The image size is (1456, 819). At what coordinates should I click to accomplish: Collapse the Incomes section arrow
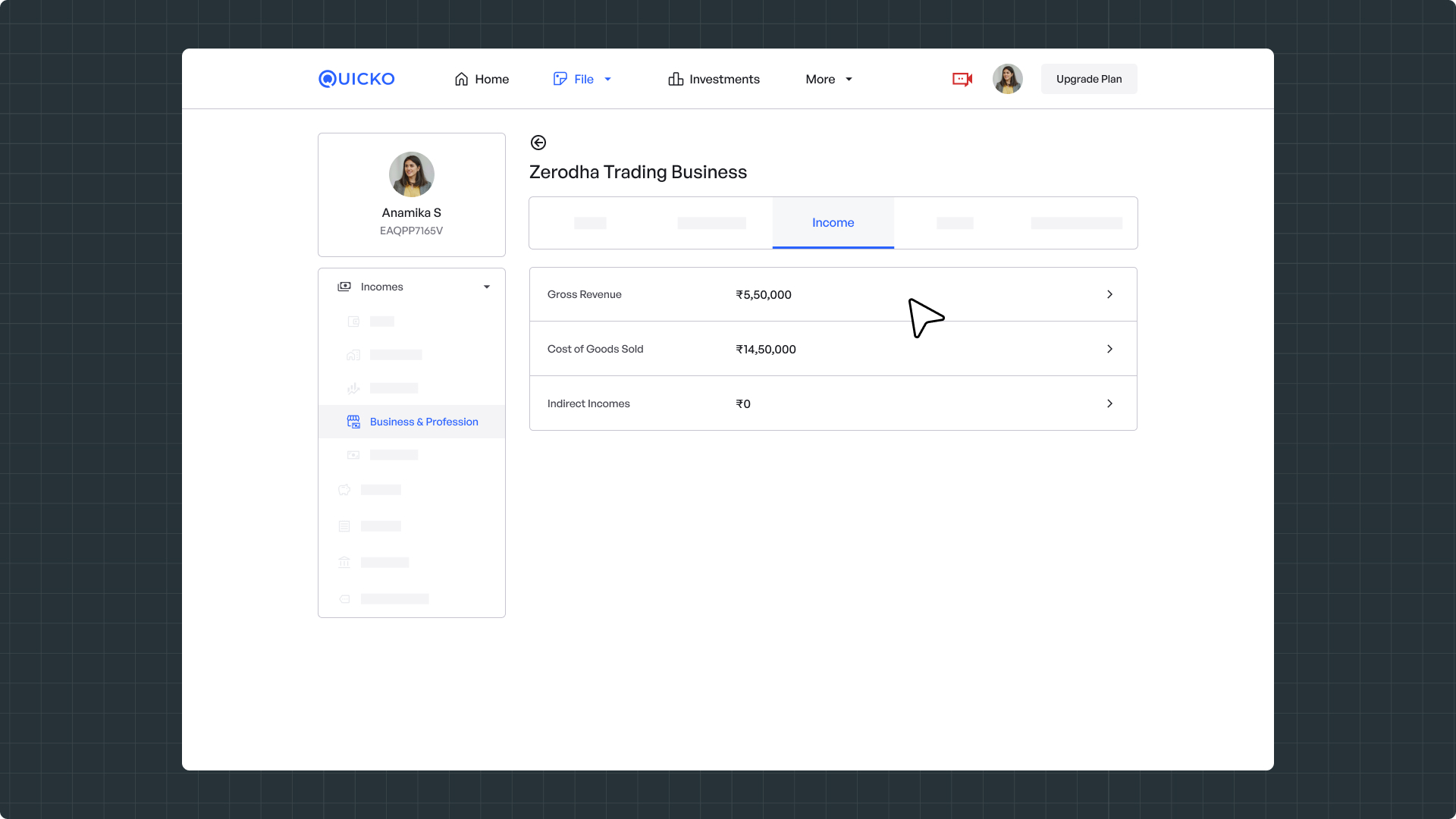pos(487,287)
